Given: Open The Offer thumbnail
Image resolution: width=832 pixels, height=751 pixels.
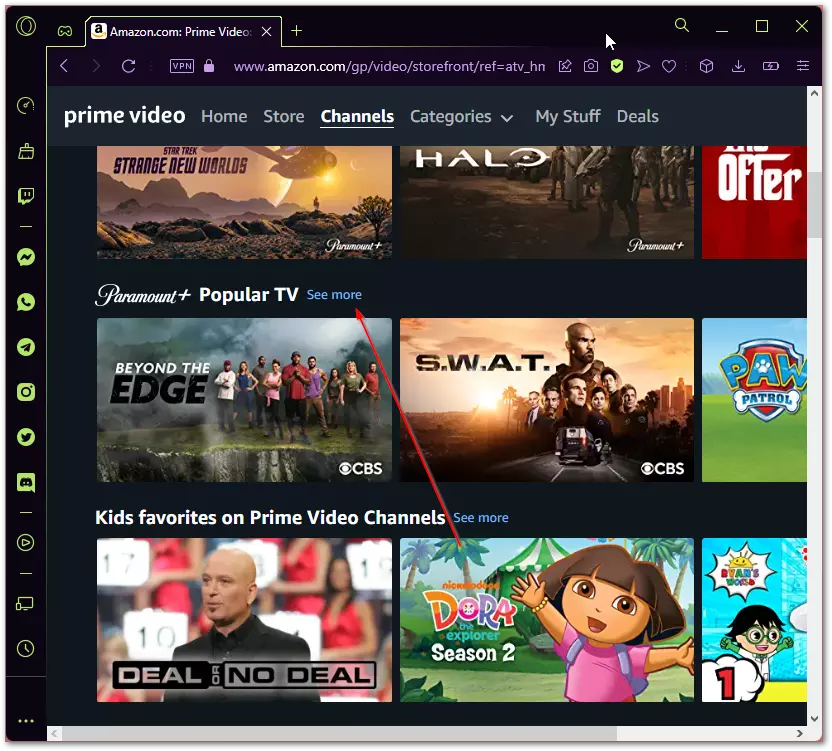Looking at the screenshot, I should (x=754, y=202).
